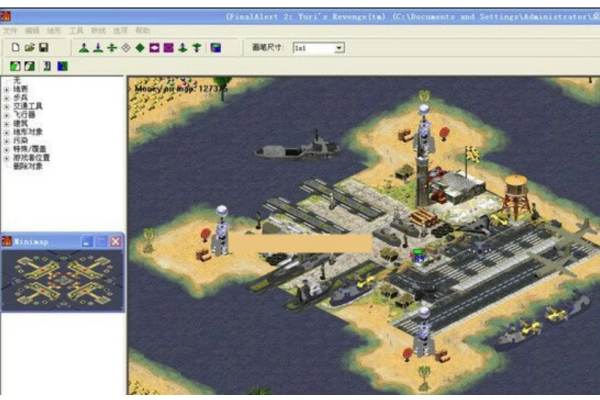Open the 工具 menu

76,31
